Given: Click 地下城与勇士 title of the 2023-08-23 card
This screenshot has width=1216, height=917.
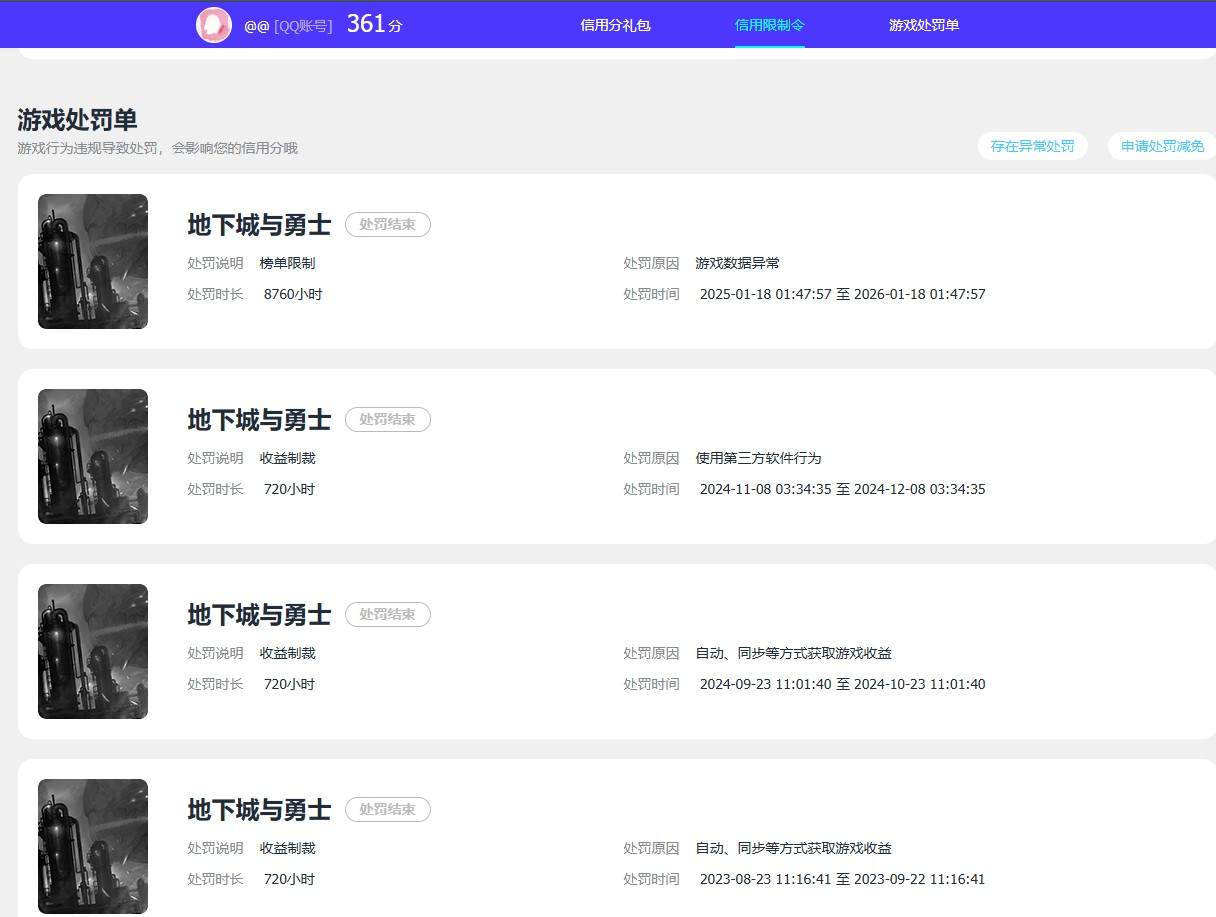Looking at the screenshot, I should (259, 810).
